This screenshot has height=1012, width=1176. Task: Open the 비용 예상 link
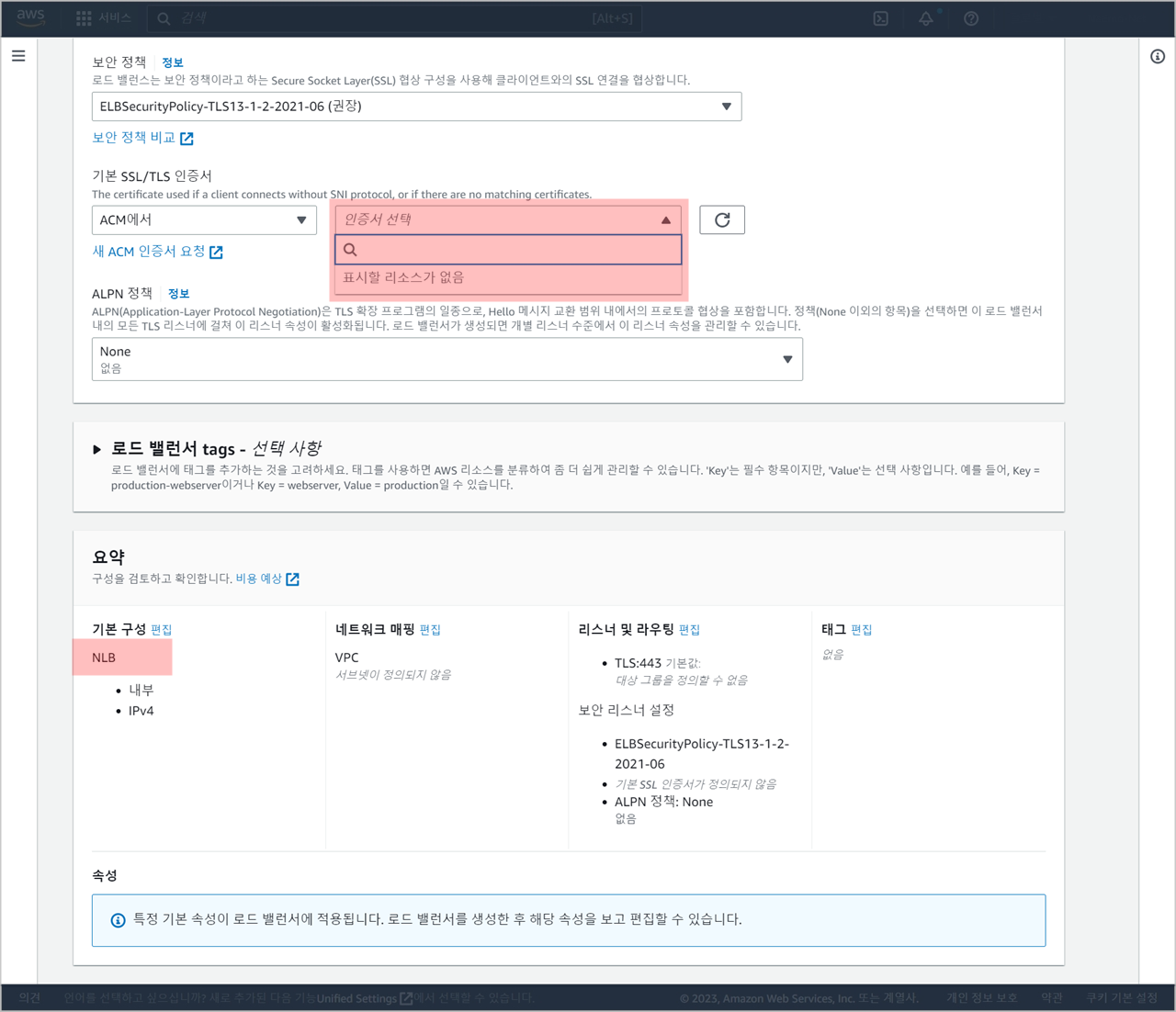[x=267, y=579]
